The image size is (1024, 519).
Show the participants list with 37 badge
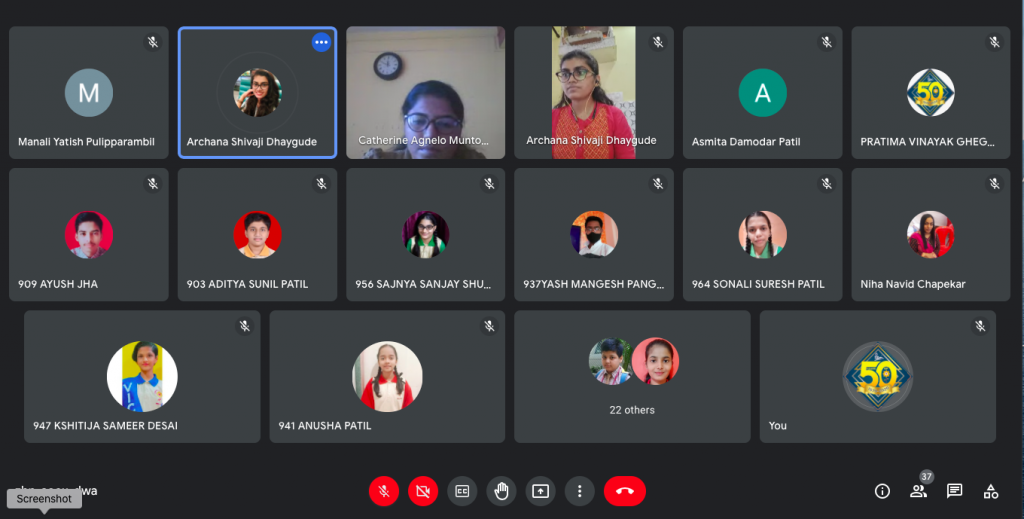coord(919,491)
